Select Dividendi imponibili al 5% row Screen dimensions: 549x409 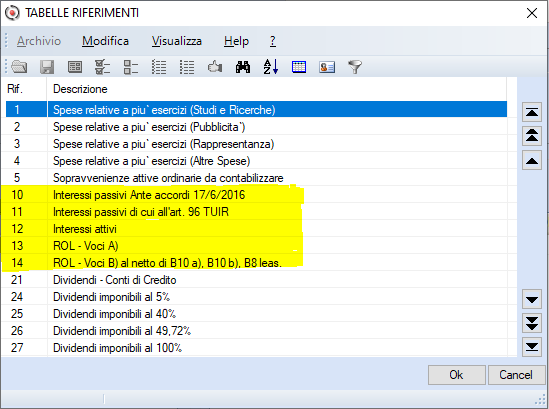(x=256, y=297)
